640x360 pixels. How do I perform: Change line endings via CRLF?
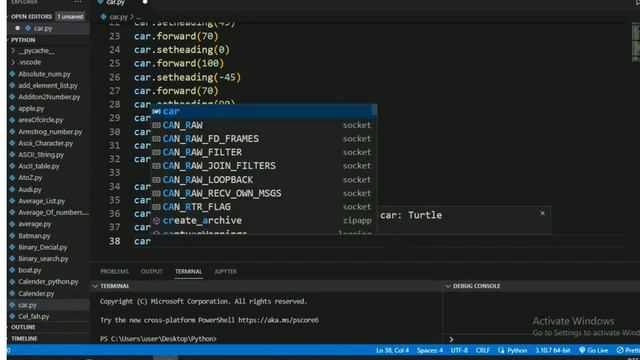tap(482, 351)
